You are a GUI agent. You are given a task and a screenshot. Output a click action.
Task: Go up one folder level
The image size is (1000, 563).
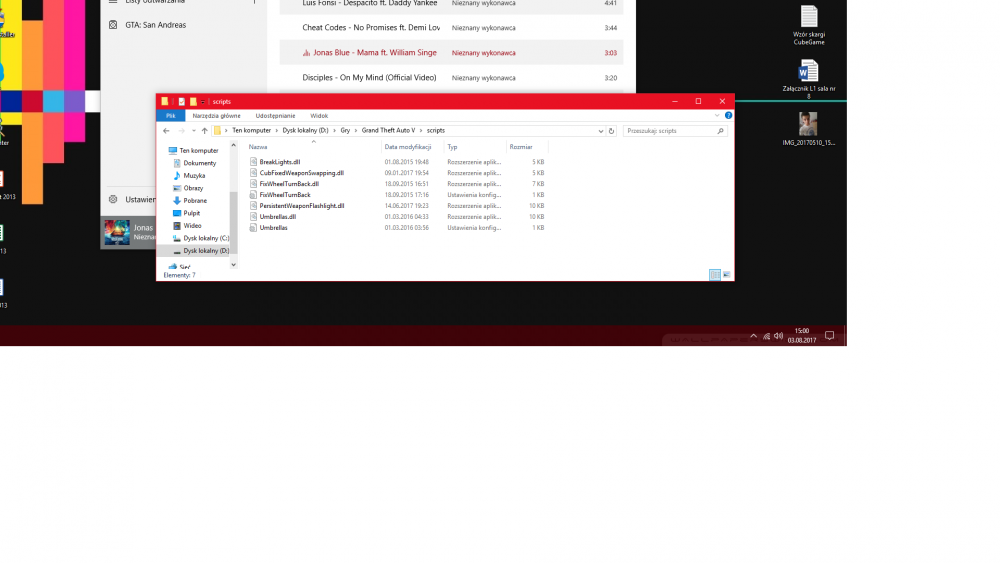pos(204,131)
